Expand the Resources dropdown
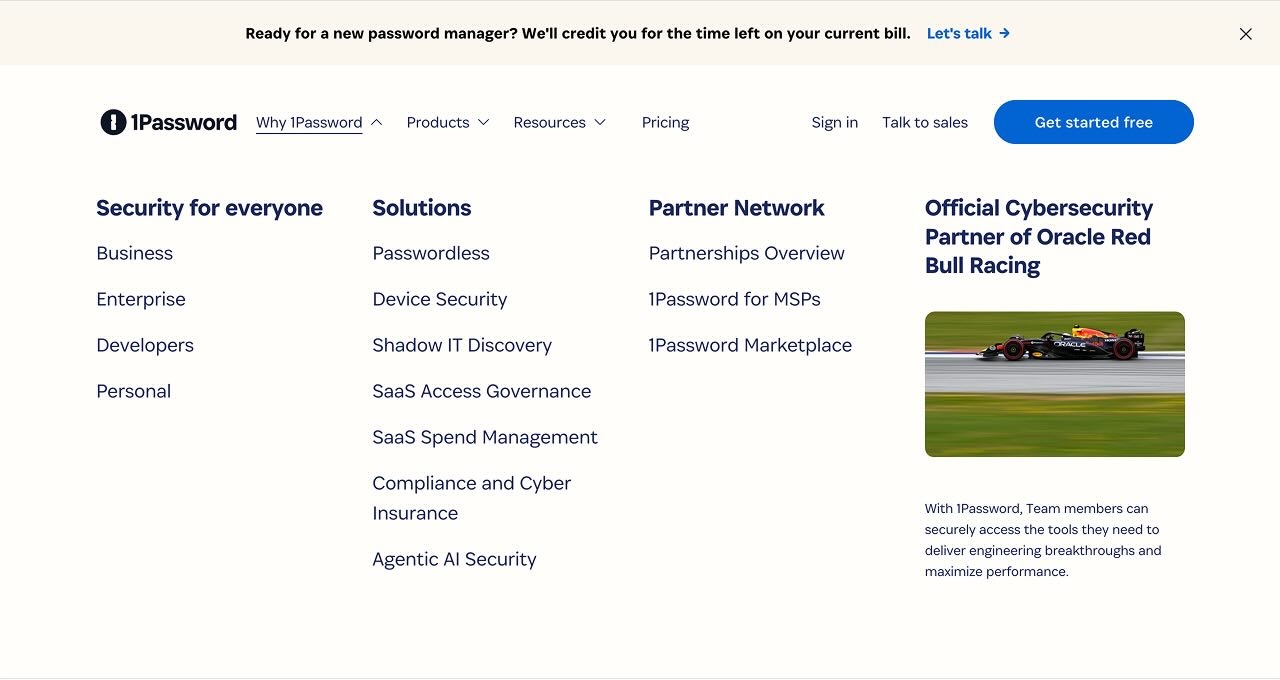1280x680 pixels. click(x=559, y=122)
